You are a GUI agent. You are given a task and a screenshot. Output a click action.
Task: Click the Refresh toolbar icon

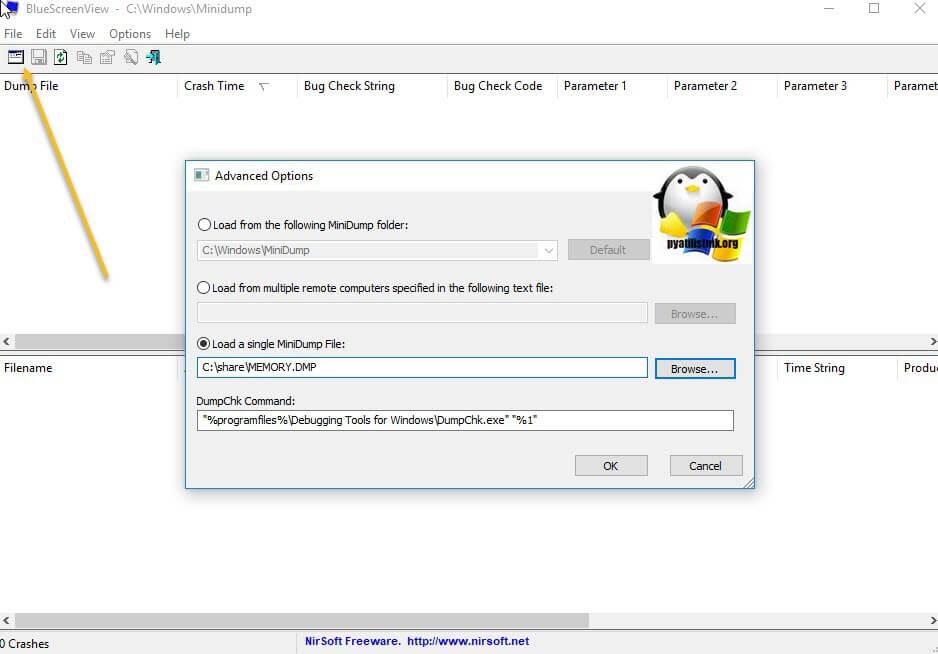pyautogui.click(x=61, y=57)
